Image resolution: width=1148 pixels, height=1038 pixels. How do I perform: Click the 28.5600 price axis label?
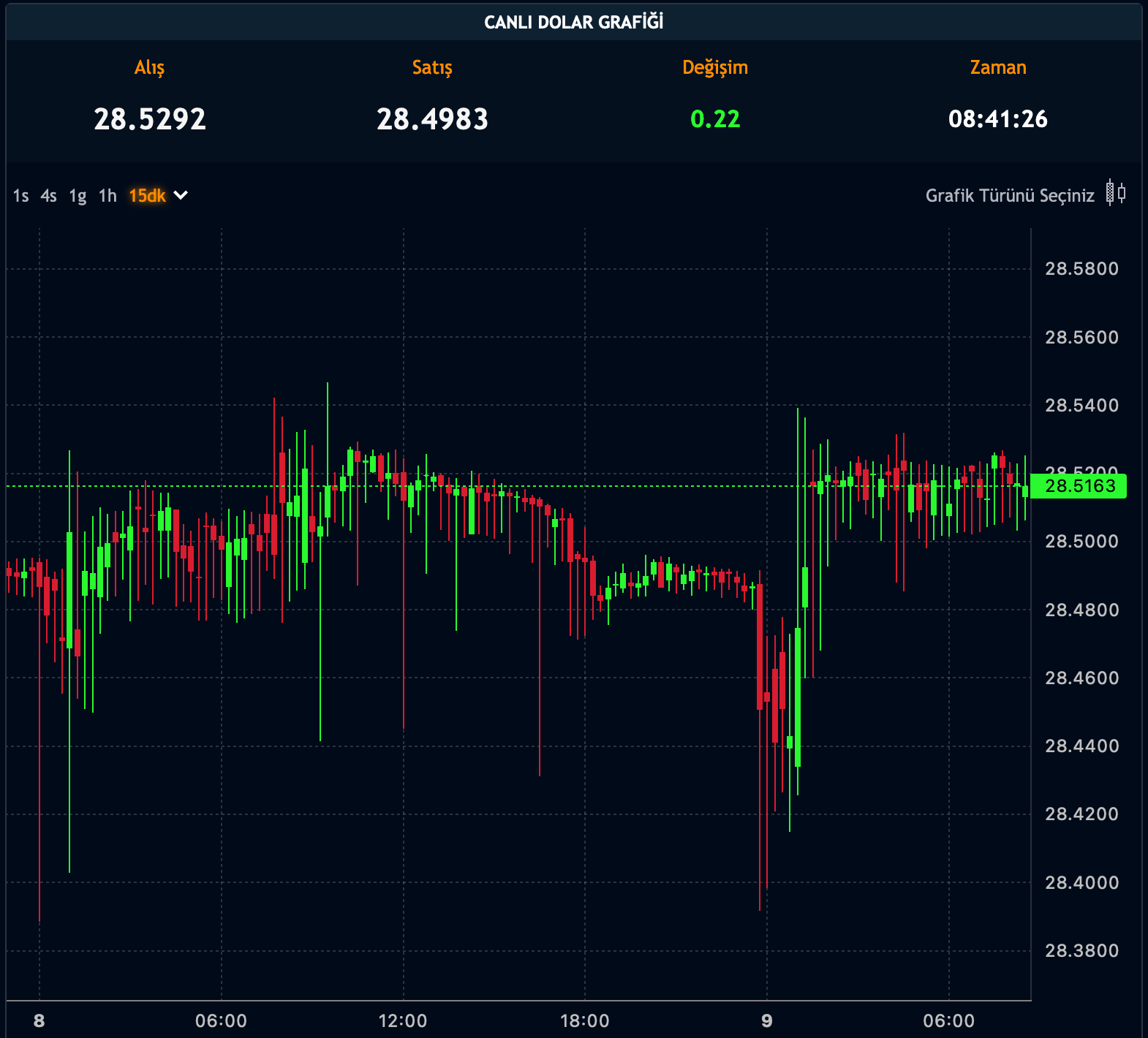pos(1081,337)
